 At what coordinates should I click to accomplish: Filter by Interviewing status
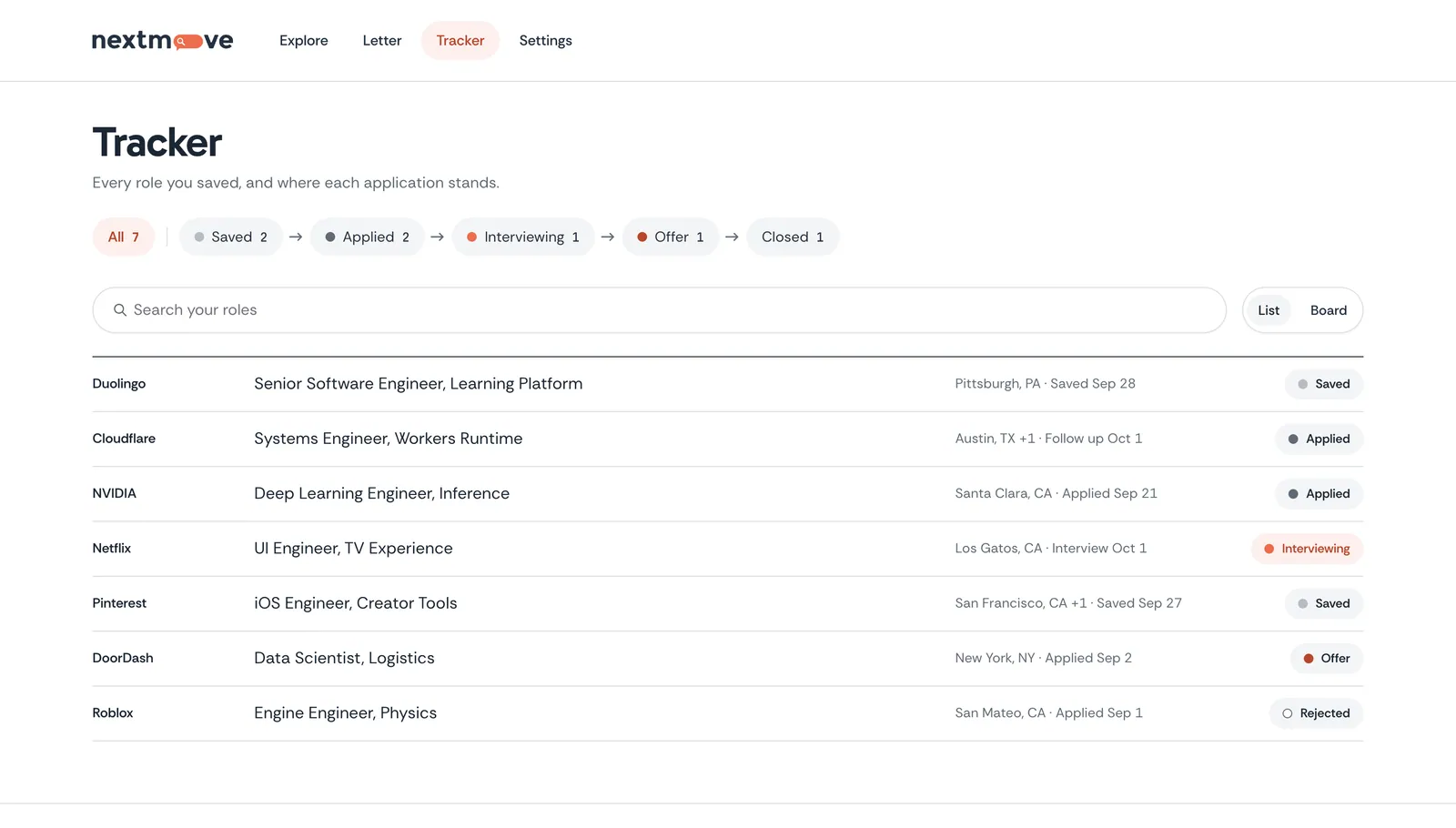pyautogui.click(x=523, y=237)
